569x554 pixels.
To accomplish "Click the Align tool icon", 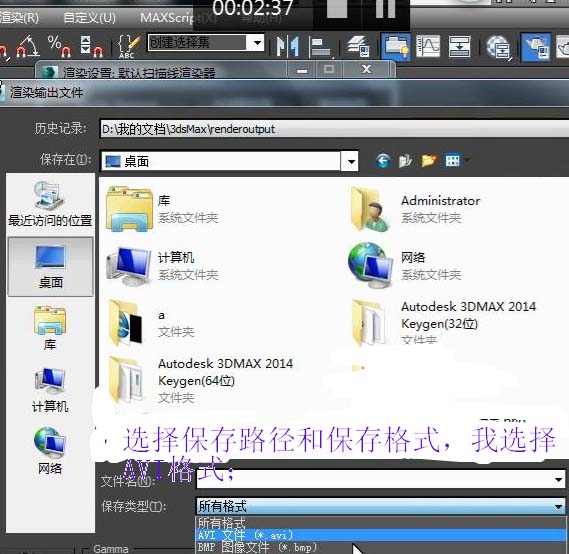I will pyautogui.click(x=321, y=47).
